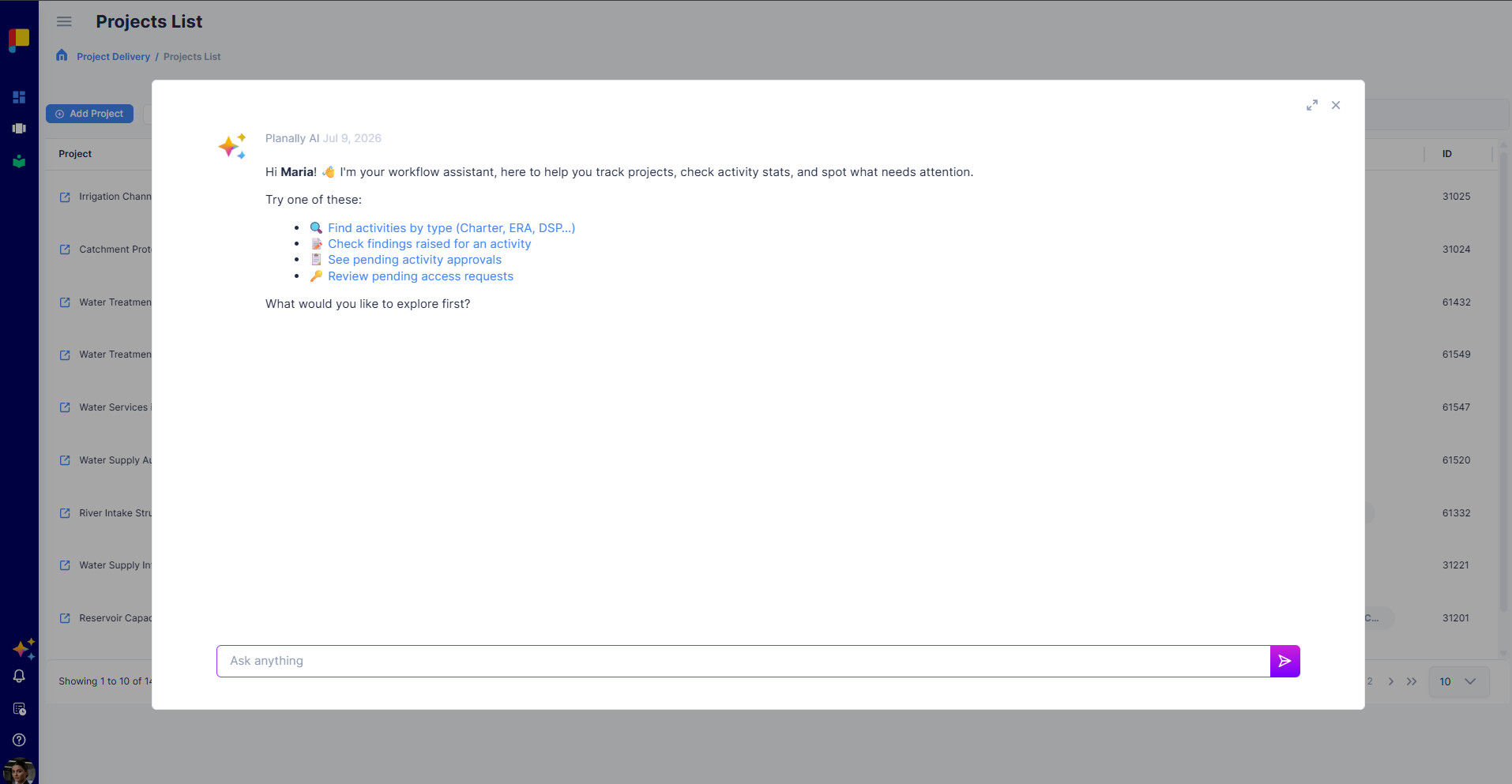
Task: Open the hamburger menu icon
Action: pos(64,21)
